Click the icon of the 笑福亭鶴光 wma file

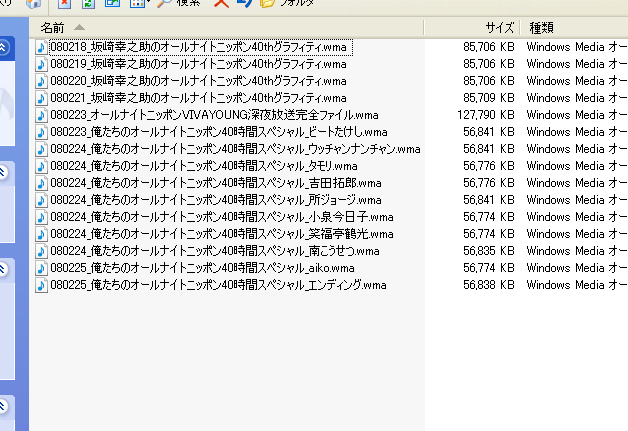click(41, 234)
